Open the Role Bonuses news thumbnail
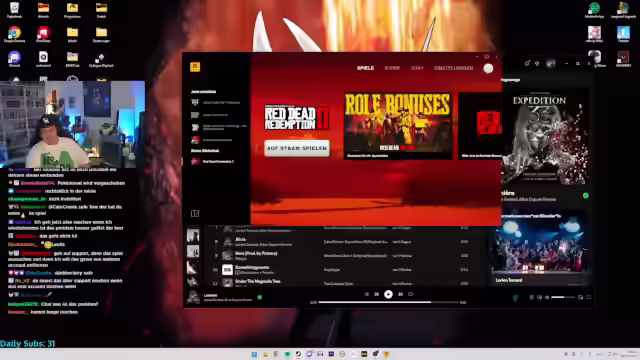Screen dimensions: 640x360 398,125
